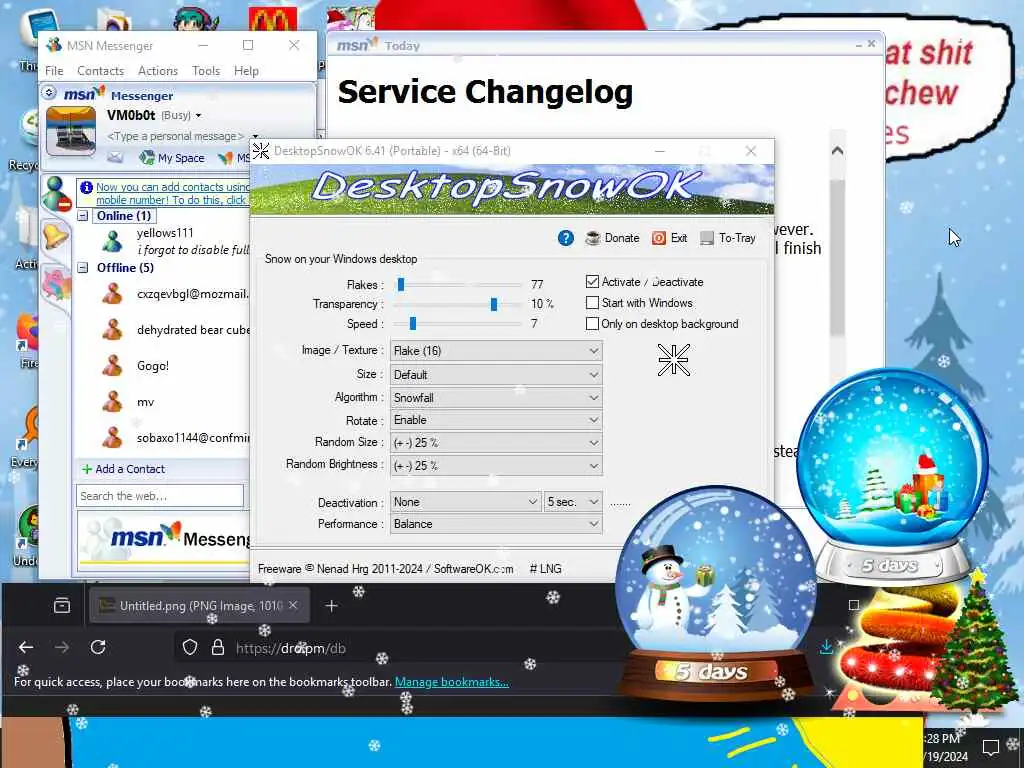Open the Firefox tab overview icon
Image resolution: width=1024 pixels, height=768 pixels.
62,605
